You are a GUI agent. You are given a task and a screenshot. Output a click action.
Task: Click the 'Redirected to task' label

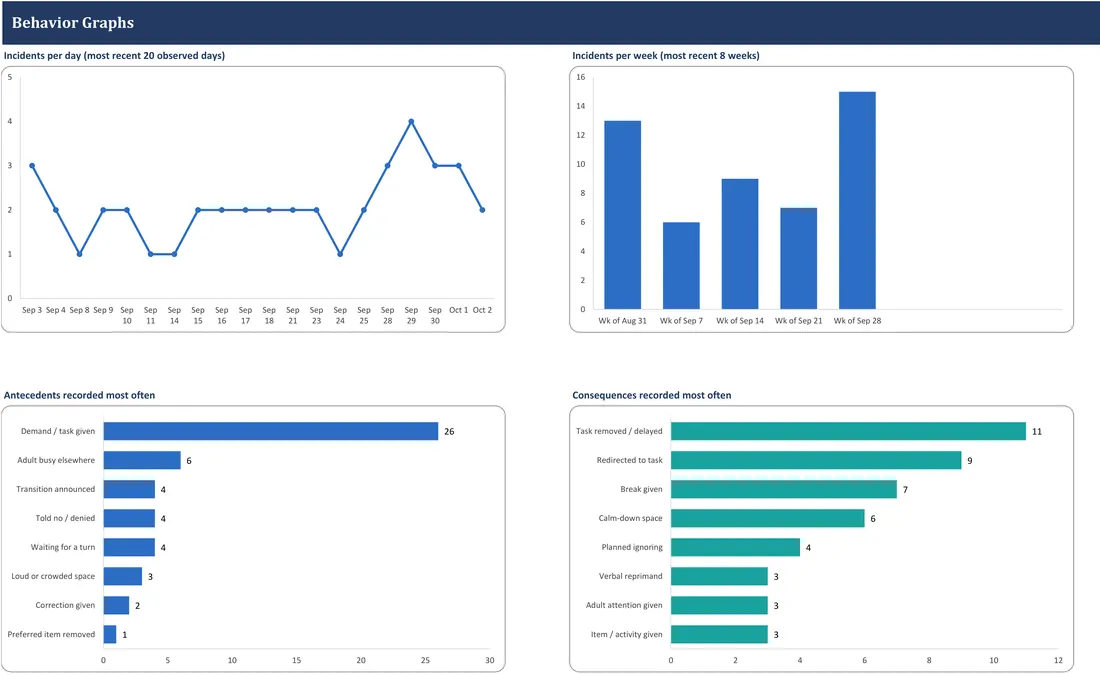pos(629,460)
